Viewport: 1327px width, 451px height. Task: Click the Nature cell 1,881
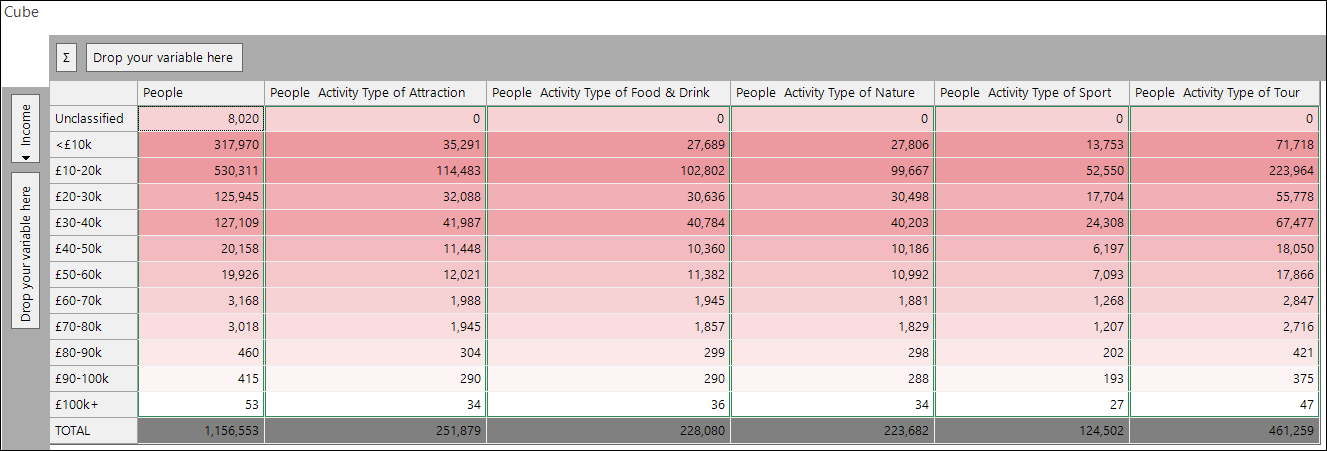(x=833, y=300)
